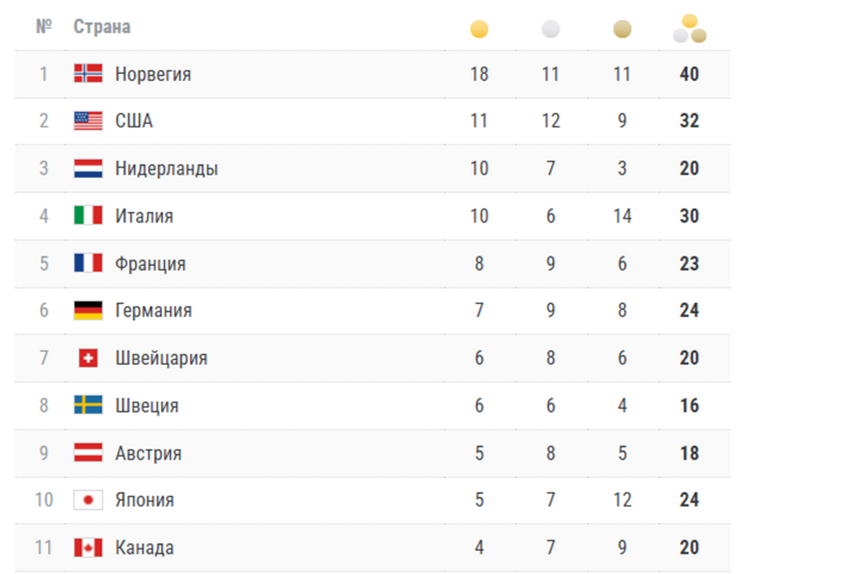Click the silver medal column icon

[x=551, y=29]
